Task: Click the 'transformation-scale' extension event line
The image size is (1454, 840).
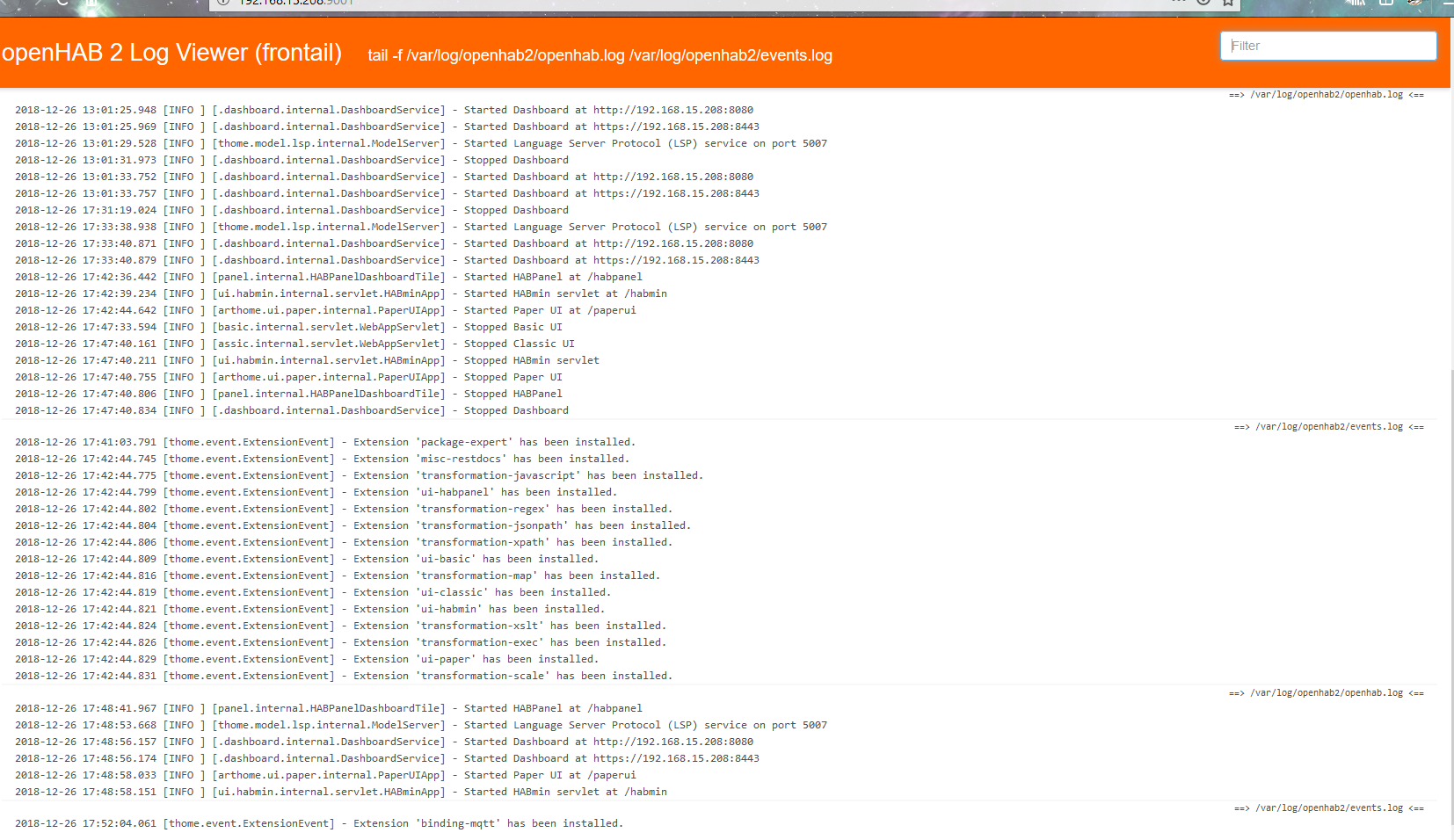Action: [344, 676]
